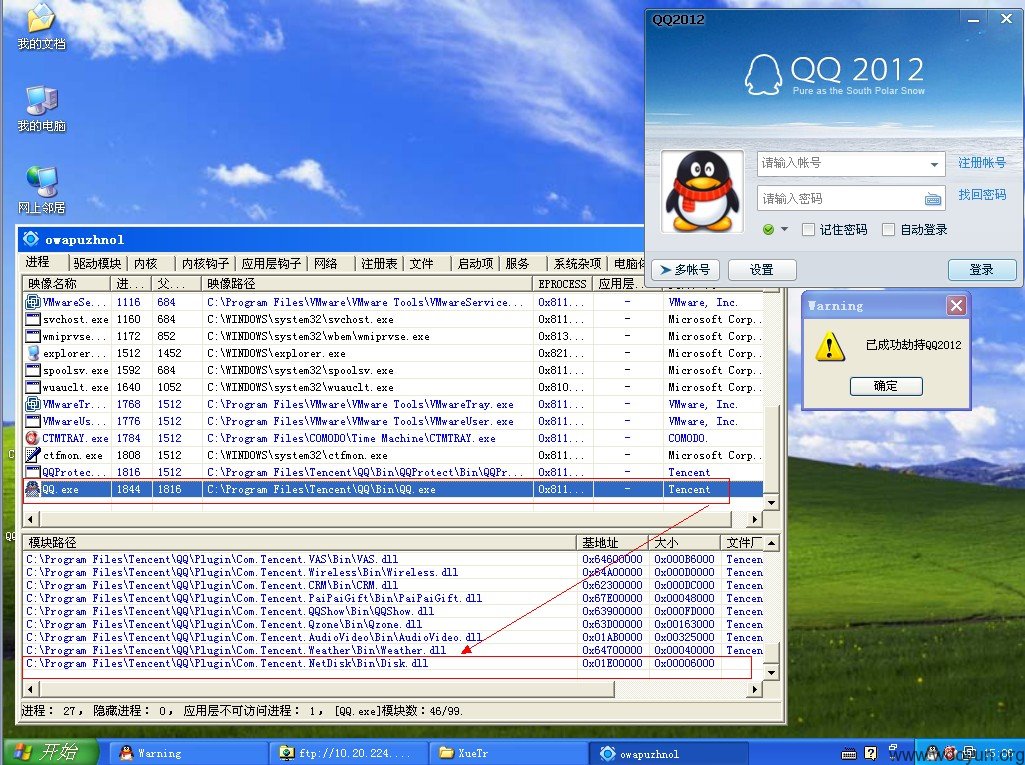Image resolution: width=1025 pixels, height=765 pixels.
Task: Click the help question mark tray icon
Action: pos(871,753)
